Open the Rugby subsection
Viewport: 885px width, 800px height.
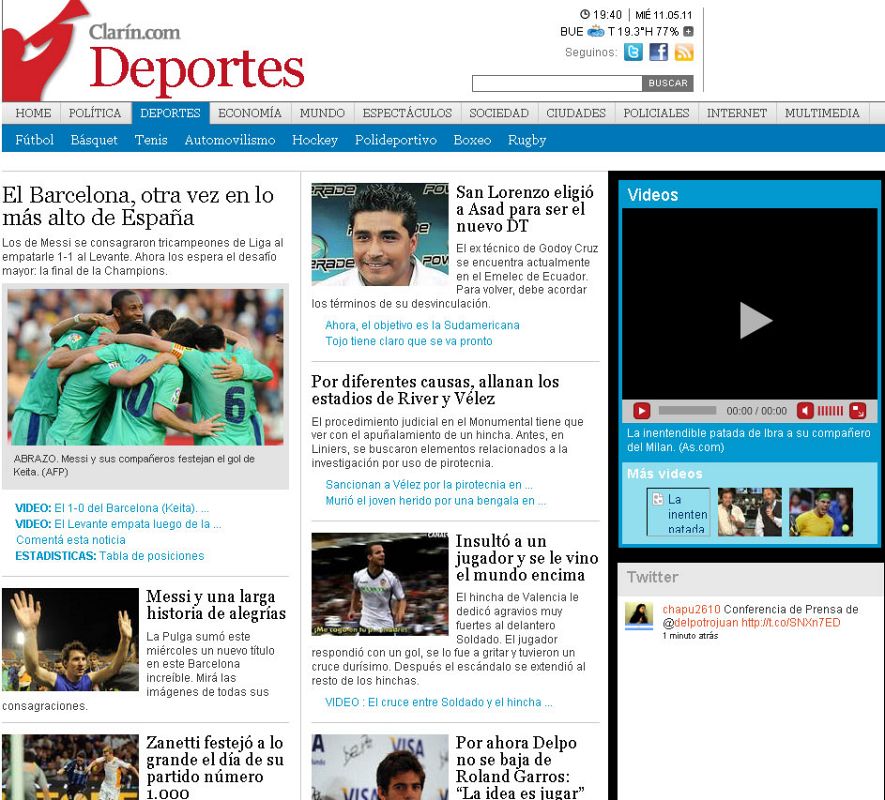pos(527,140)
